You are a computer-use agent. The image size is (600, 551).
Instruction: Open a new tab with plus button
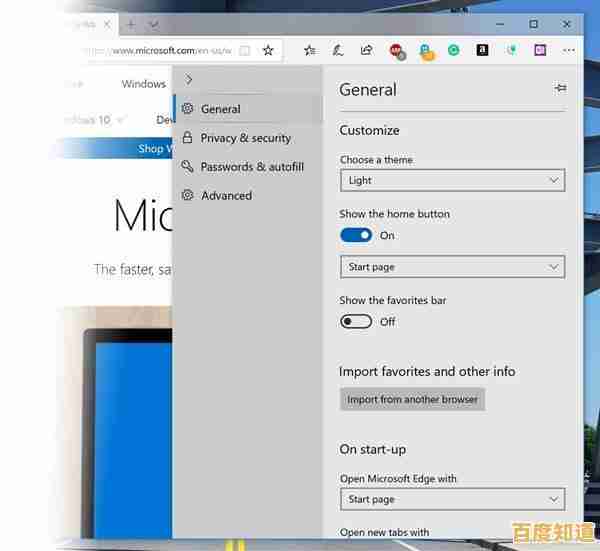(x=131, y=25)
